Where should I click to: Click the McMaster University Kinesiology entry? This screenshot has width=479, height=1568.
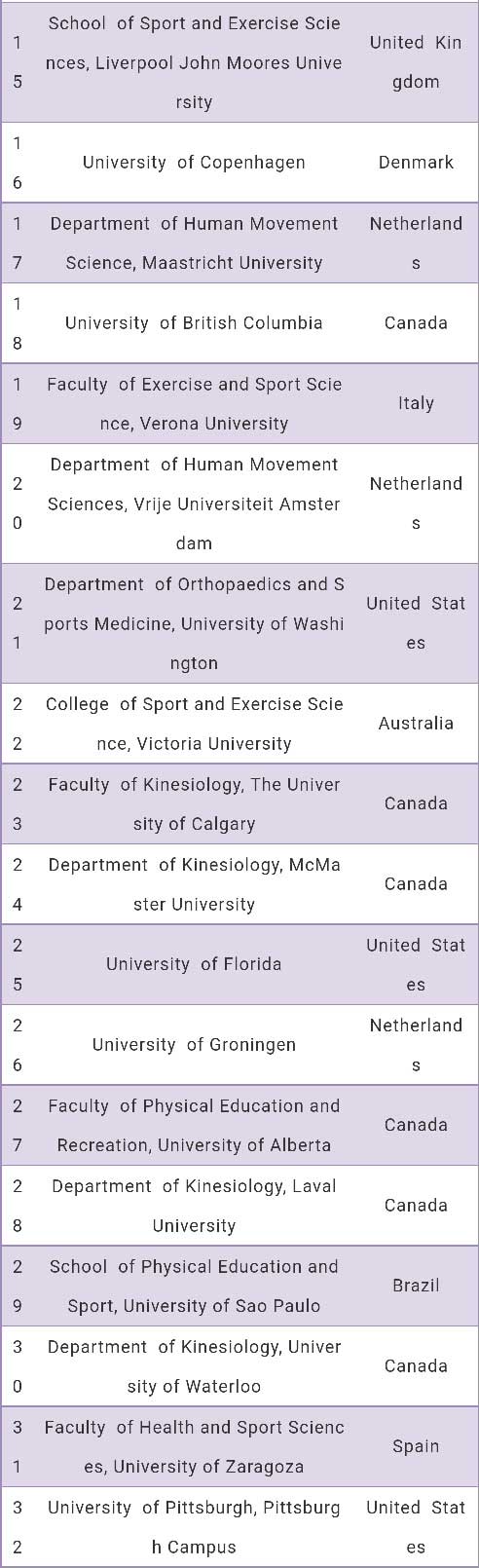coord(194,884)
